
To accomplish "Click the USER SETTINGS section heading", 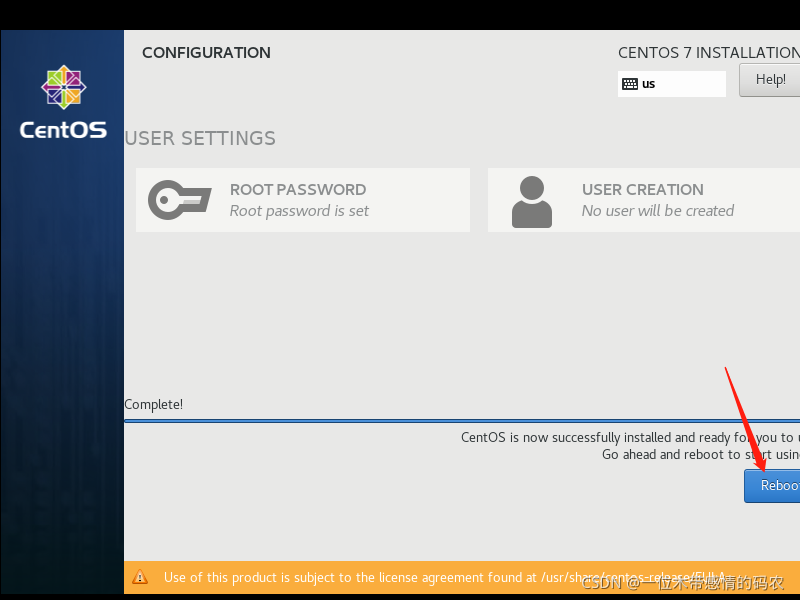I will coord(200,138).
